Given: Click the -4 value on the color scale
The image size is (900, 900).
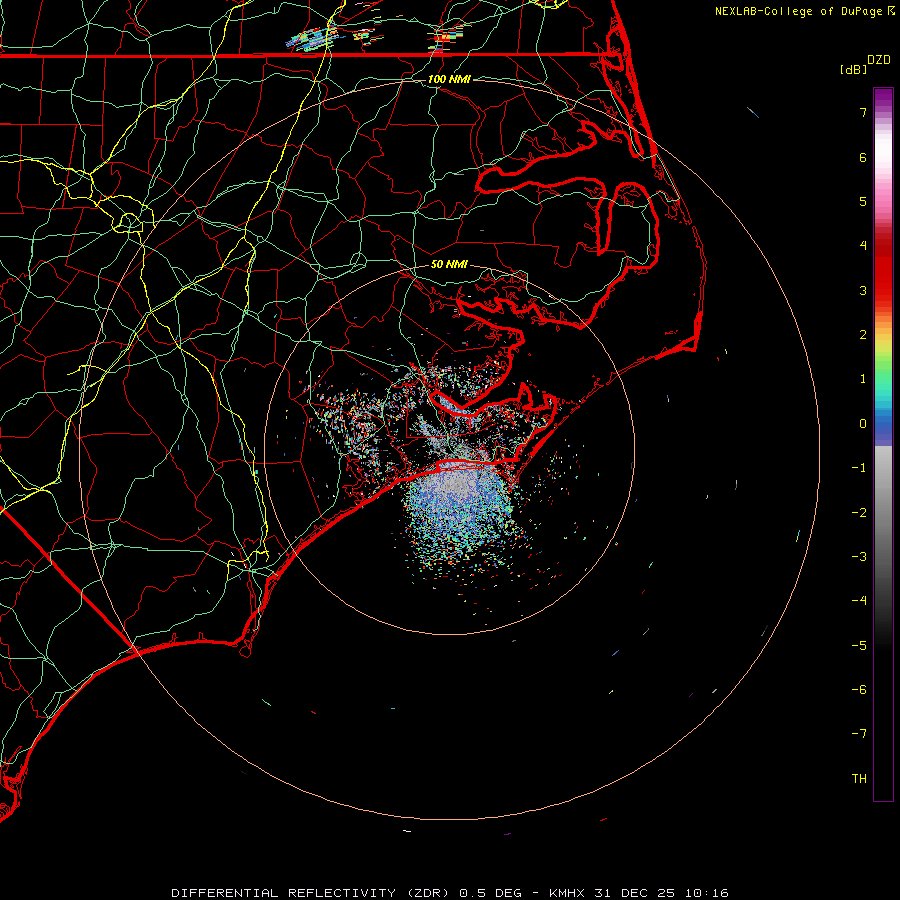Looking at the screenshot, I should click(859, 601).
